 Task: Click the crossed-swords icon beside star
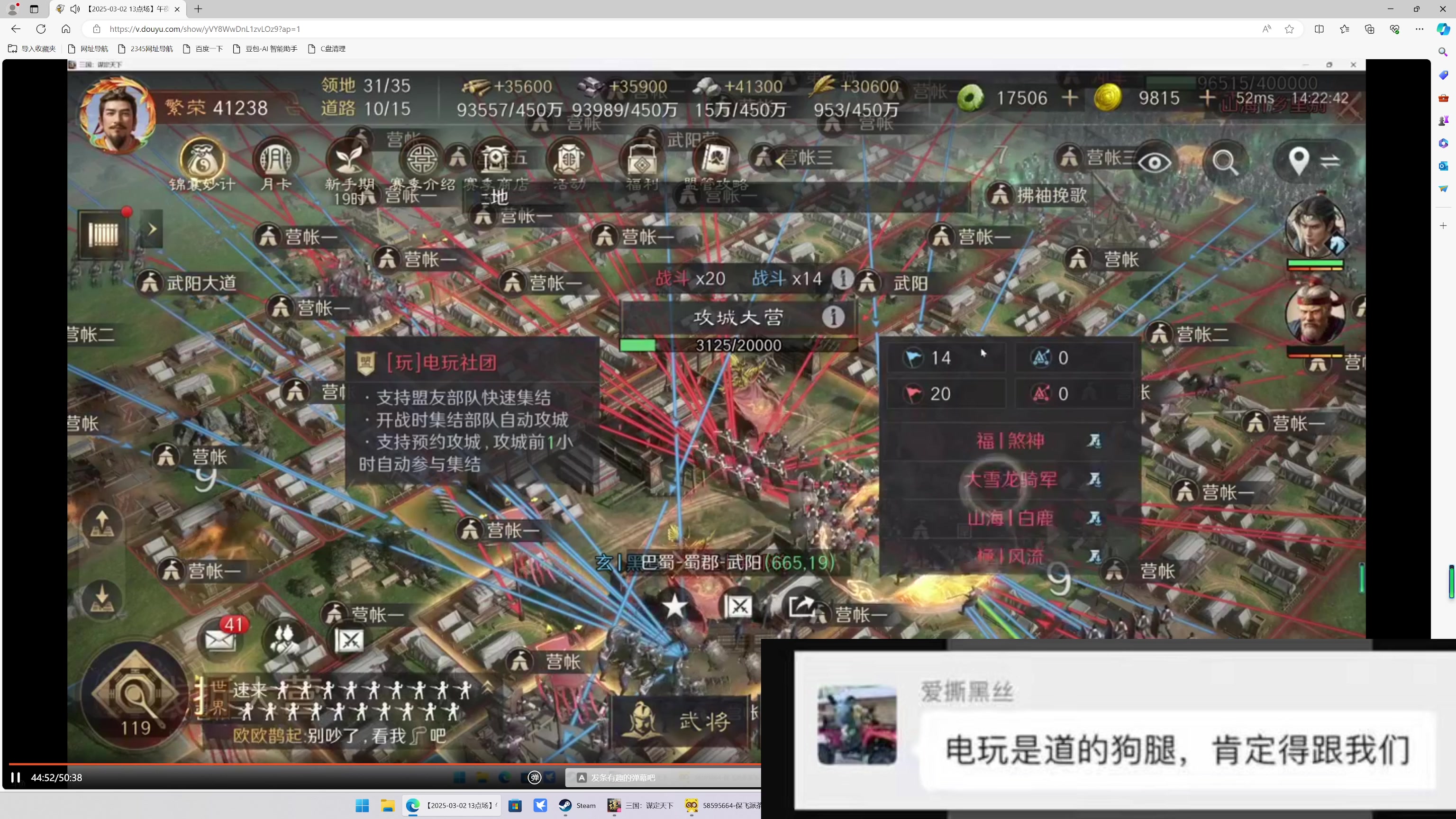coord(738,607)
